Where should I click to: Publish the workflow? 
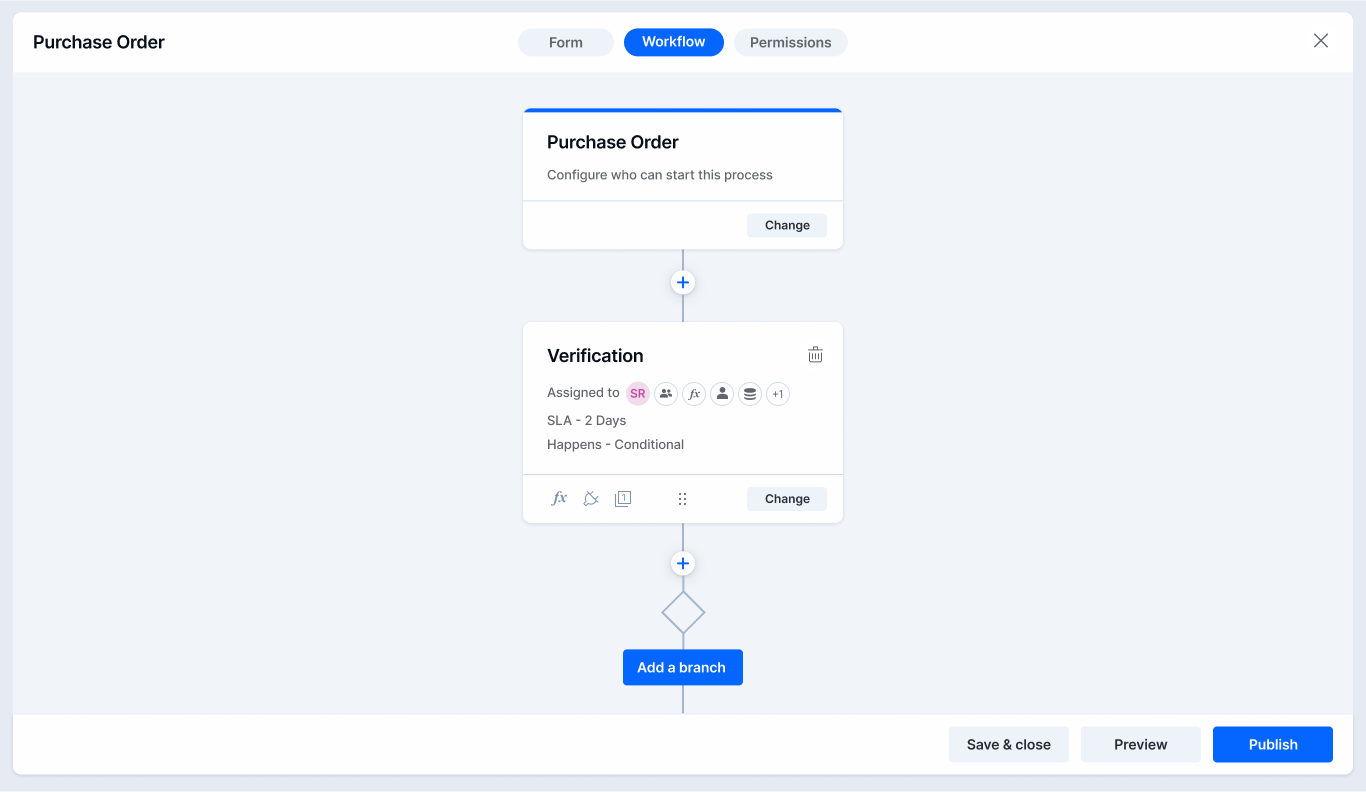[1273, 744]
